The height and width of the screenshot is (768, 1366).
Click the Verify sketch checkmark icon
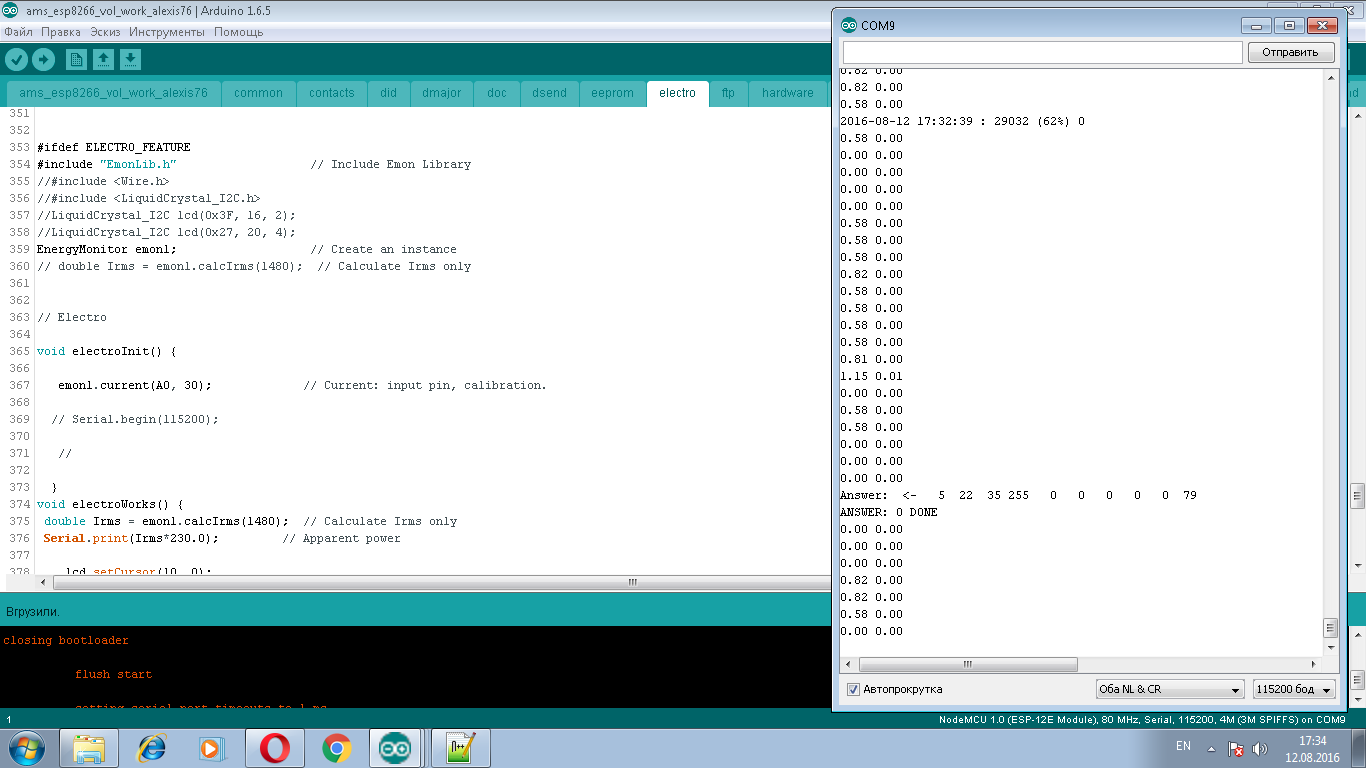pos(16,60)
